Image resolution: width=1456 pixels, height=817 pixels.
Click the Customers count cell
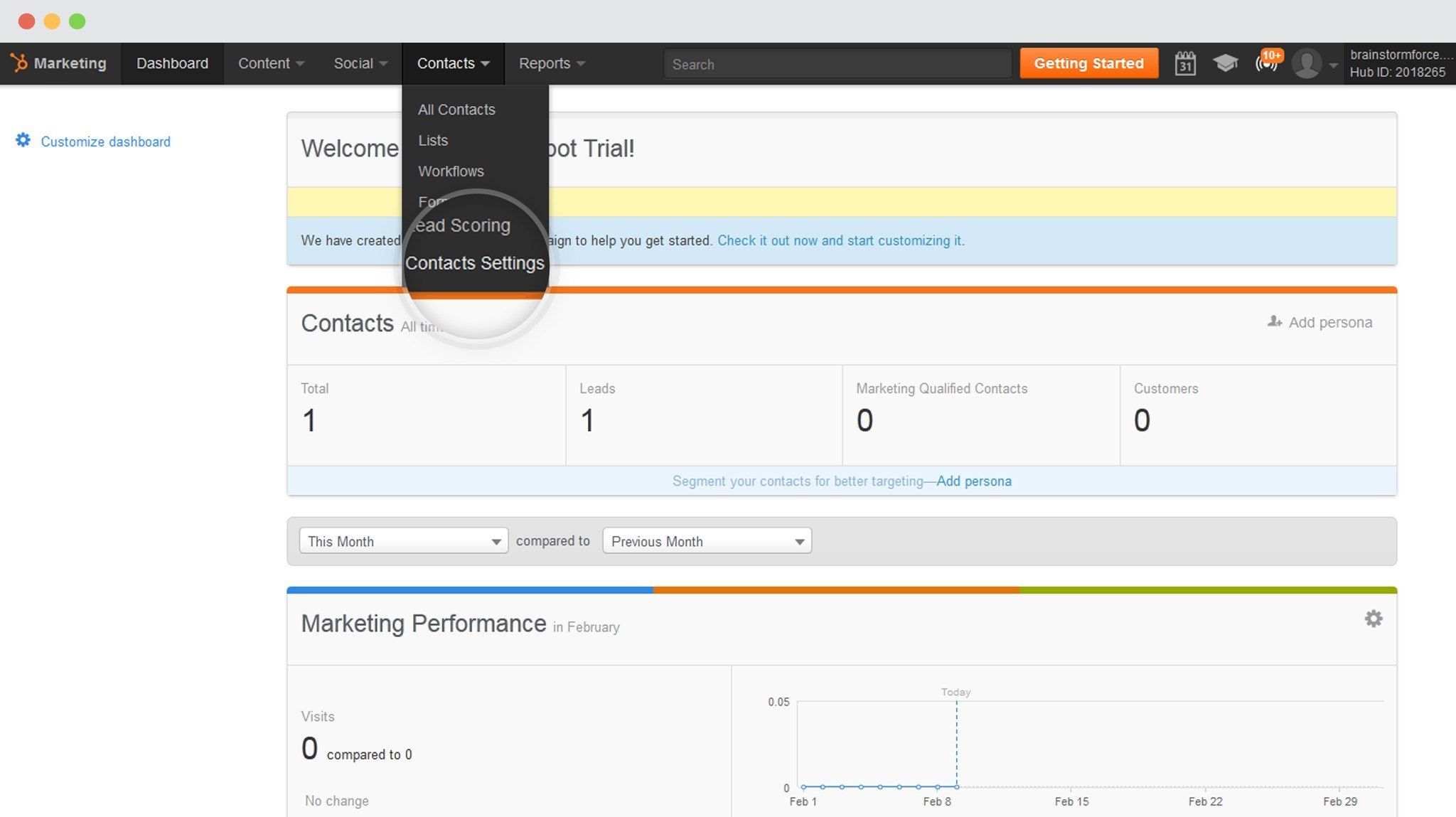[x=1258, y=415]
